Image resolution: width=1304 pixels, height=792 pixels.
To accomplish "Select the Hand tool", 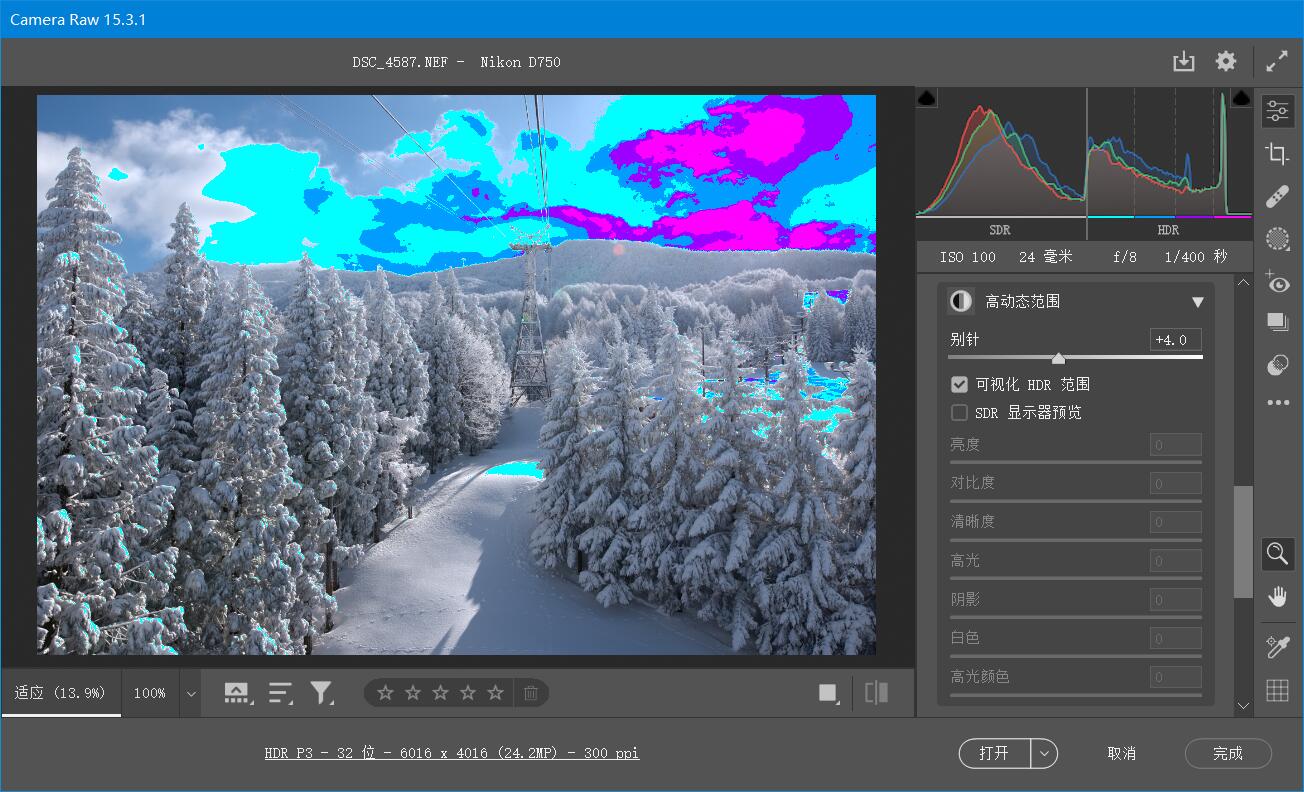I will [x=1277, y=597].
